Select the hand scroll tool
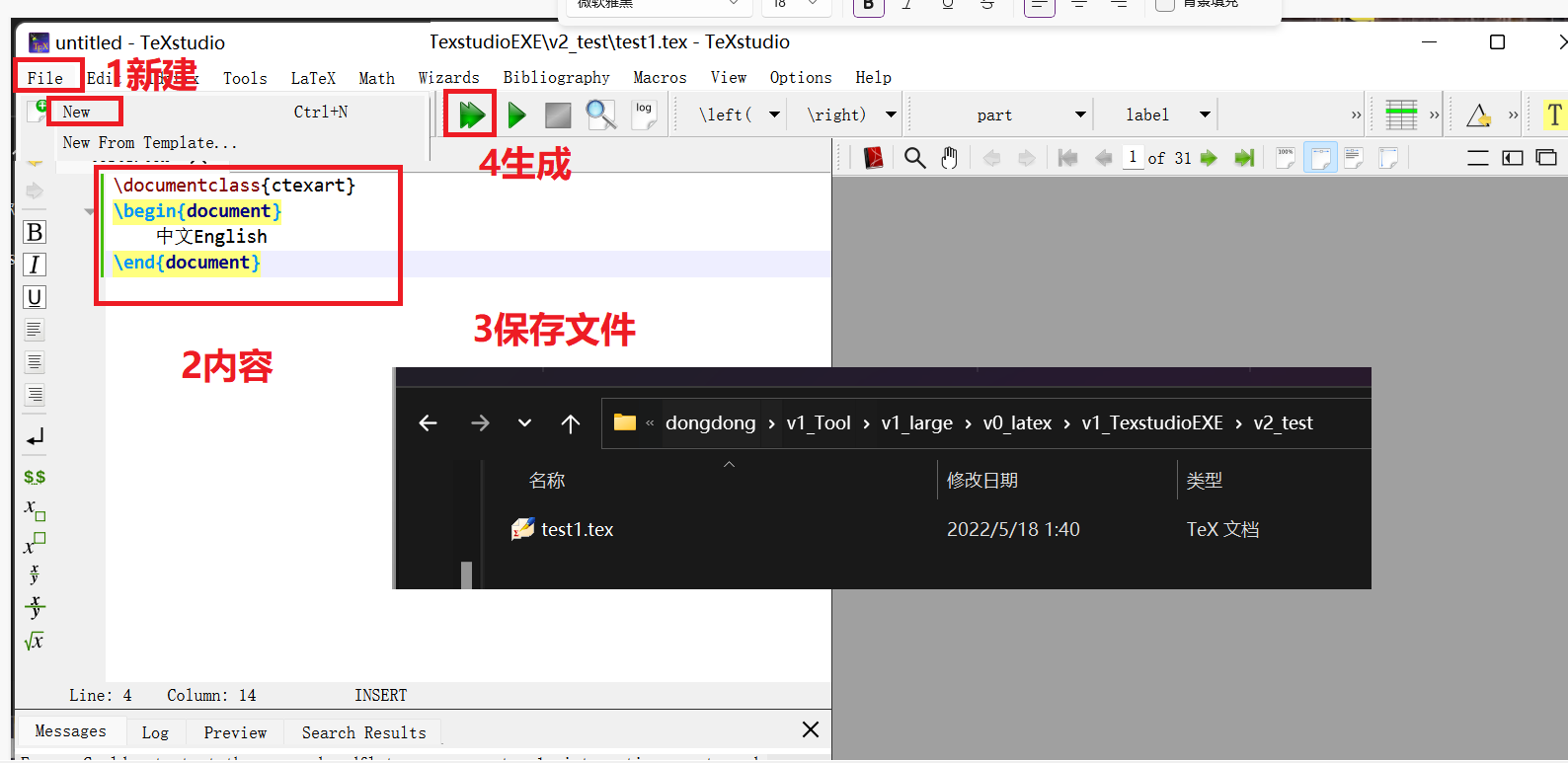 [x=949, y=158]
